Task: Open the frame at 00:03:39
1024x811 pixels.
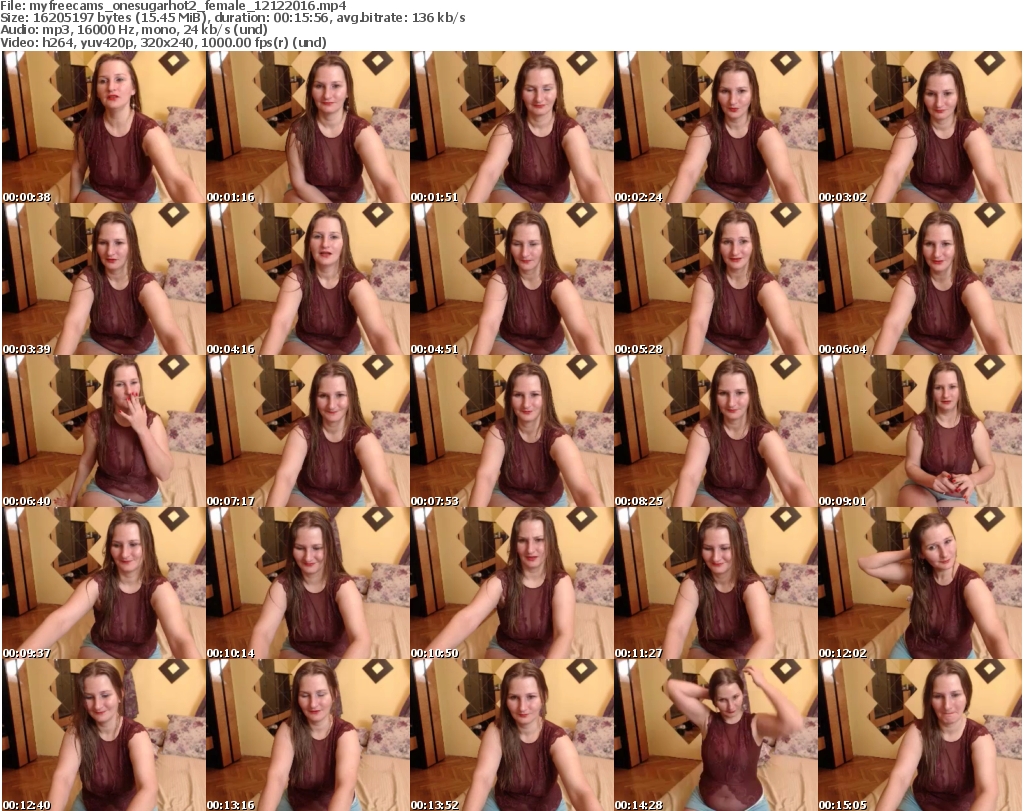Action: [104, 279]
